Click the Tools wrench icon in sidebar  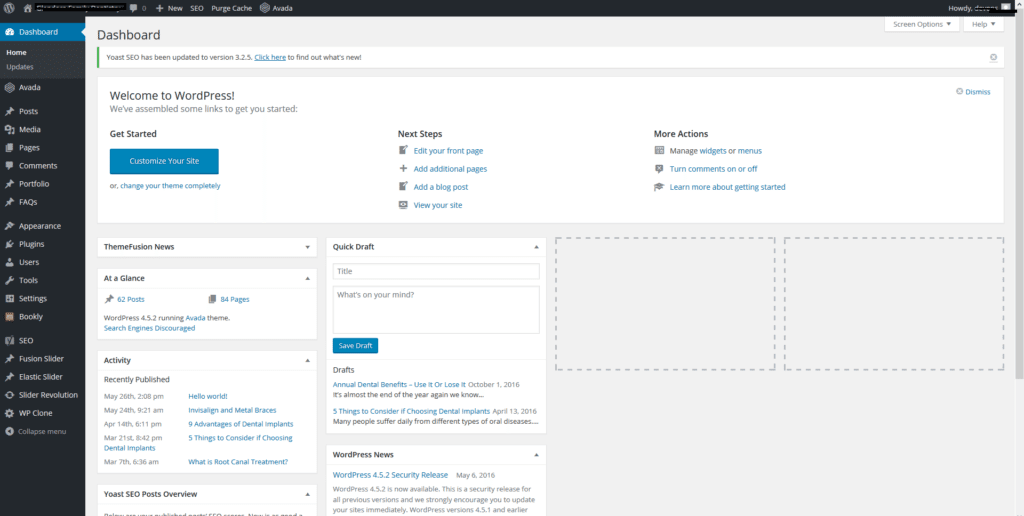click(9, 280)
